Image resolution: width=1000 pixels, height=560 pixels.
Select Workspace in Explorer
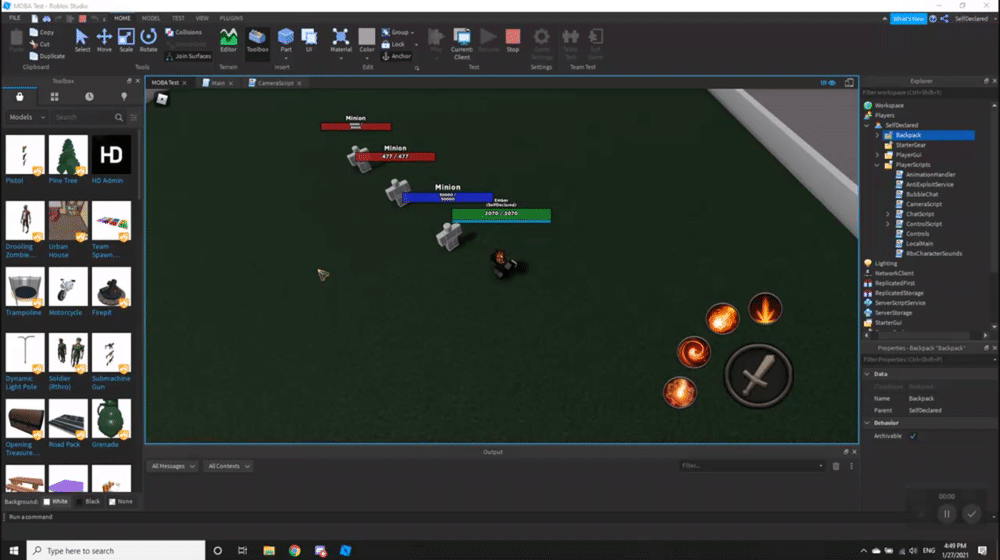(888, 105)
